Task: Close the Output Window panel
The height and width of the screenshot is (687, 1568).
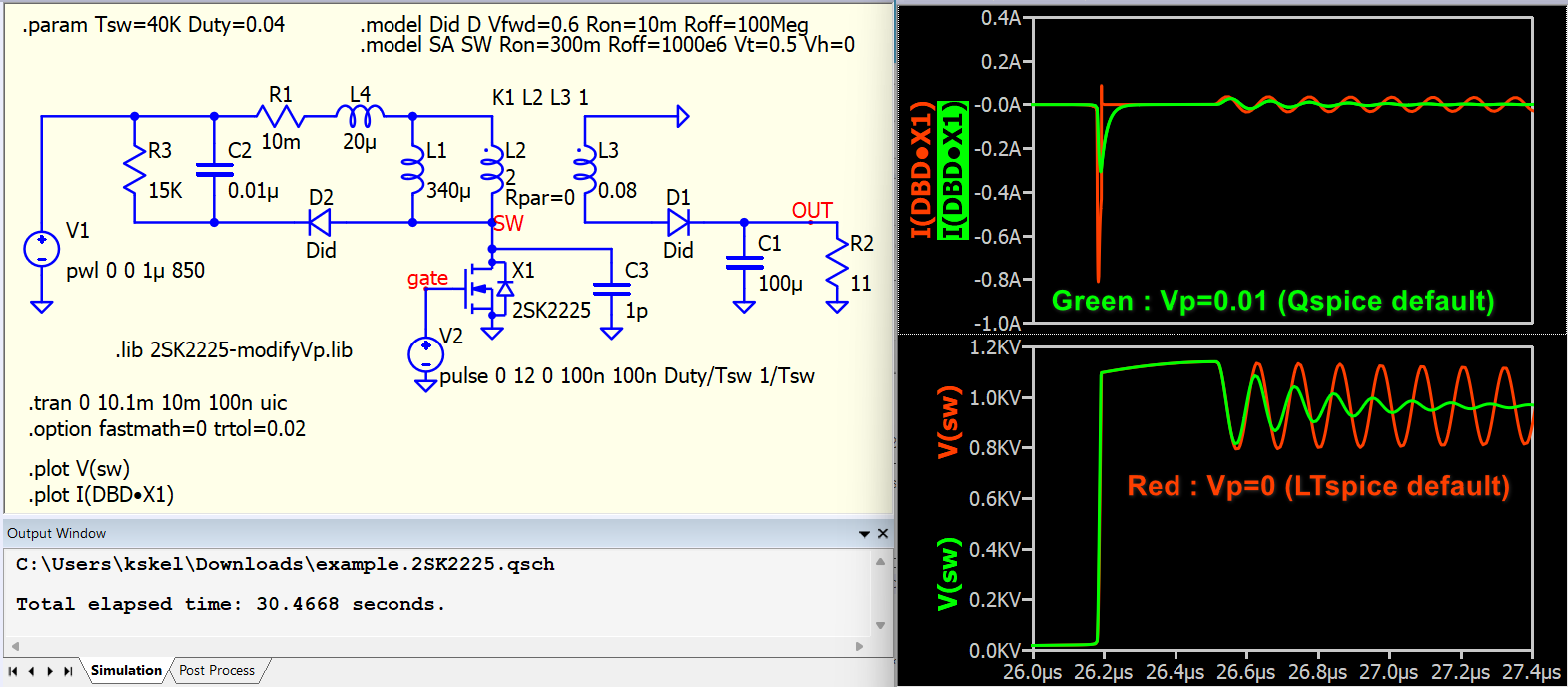Action: [883, 534]
